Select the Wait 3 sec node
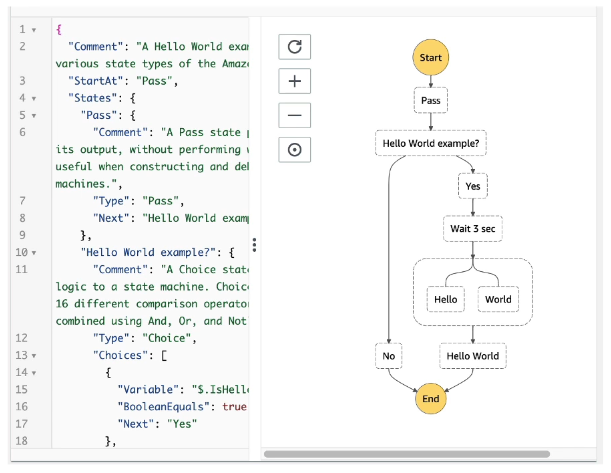The image size is (611, 473). (473, 228)
